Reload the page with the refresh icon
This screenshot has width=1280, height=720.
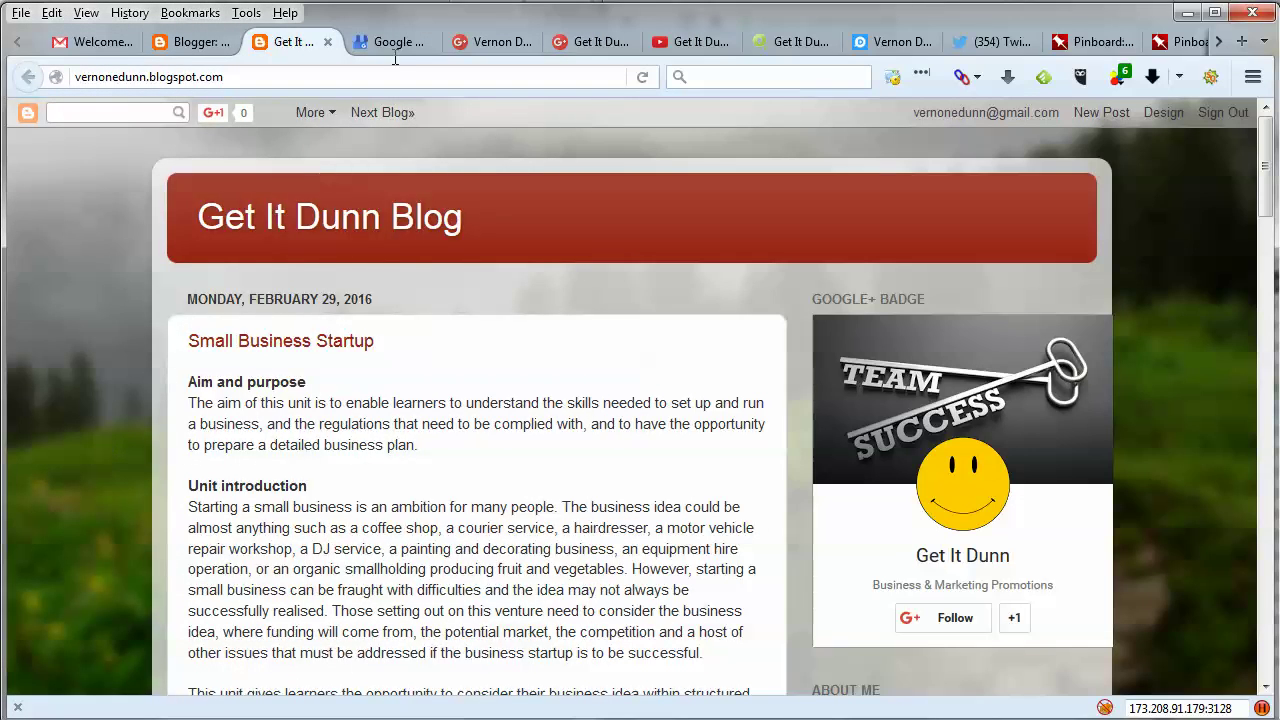pyautogui.click(x=642, y=77)
